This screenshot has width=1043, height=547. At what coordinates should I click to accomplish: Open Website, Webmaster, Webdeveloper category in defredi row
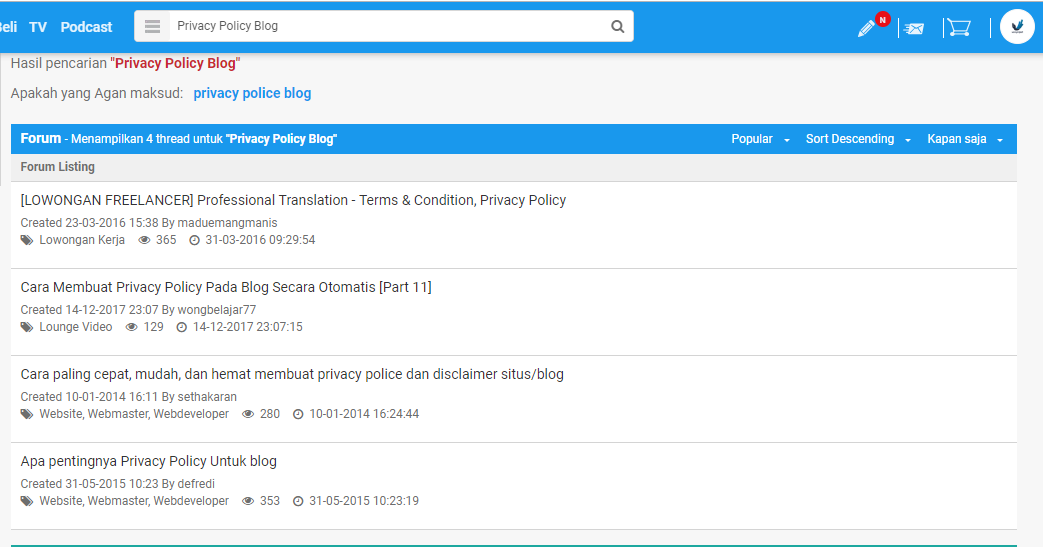pos(134,501)
